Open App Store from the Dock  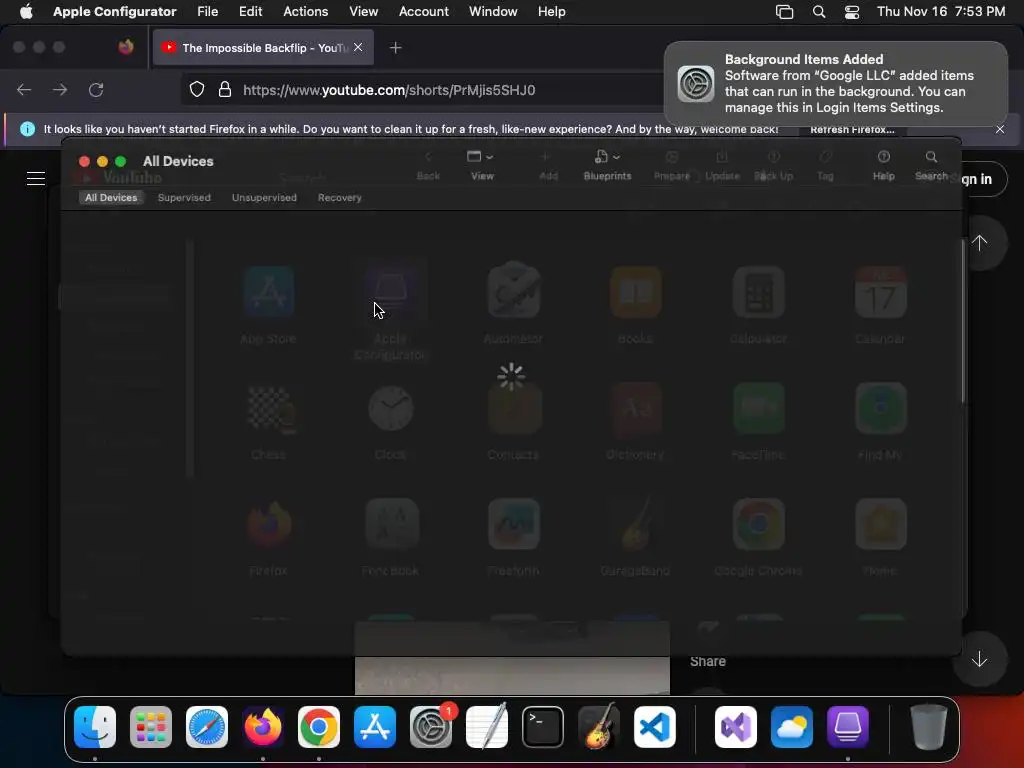[375, 727]
